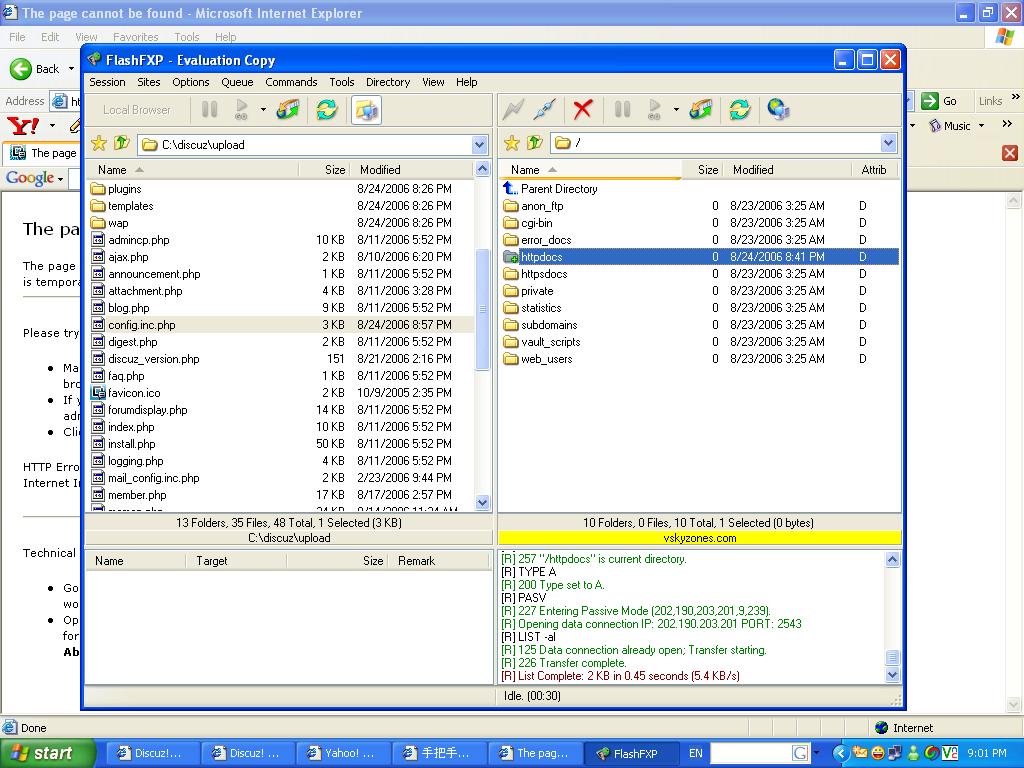Click the right pane pause icon

tap(622, 110)
